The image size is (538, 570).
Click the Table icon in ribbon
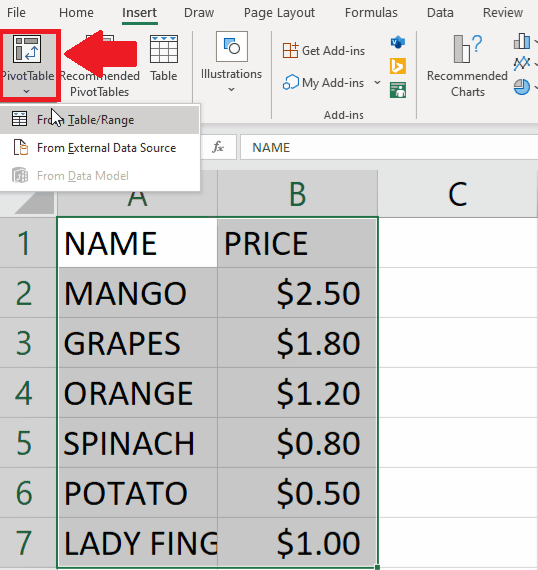pos(164,49)
